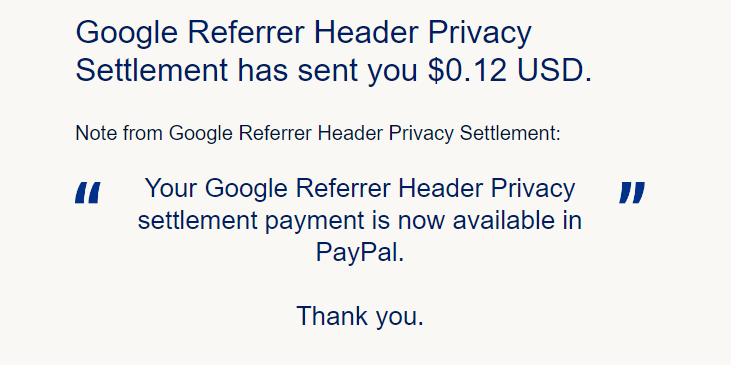Click the closing blue quotation mark icon
This screenshot has width=731, height=365.
coord(632,193)
